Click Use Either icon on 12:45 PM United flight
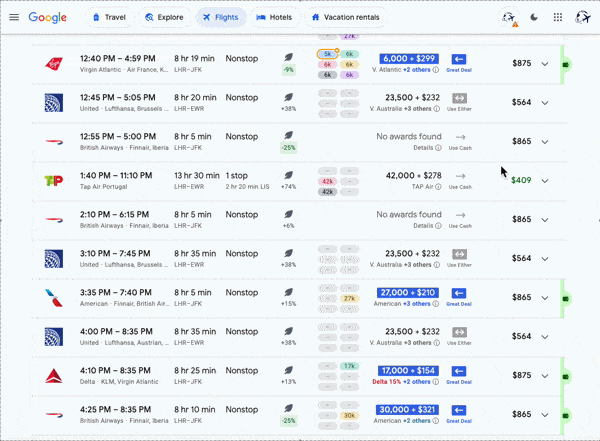This screenshot has height=441, width=600. coord(460,98)
